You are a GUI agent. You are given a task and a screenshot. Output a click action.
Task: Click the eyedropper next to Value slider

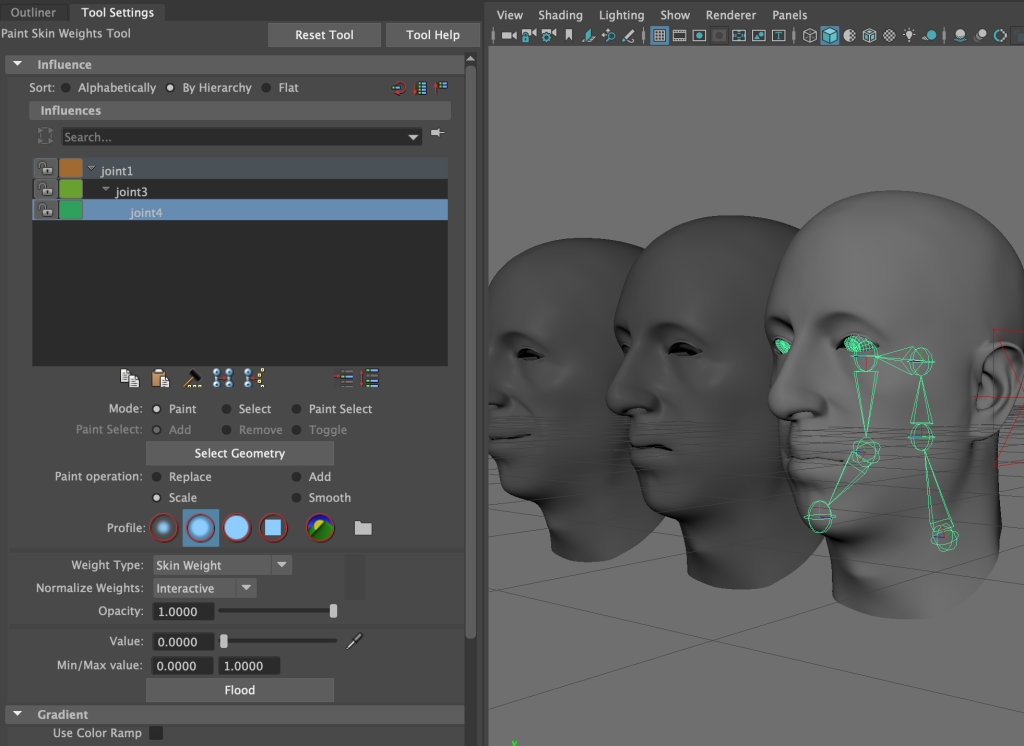click(x=353, y=642)
